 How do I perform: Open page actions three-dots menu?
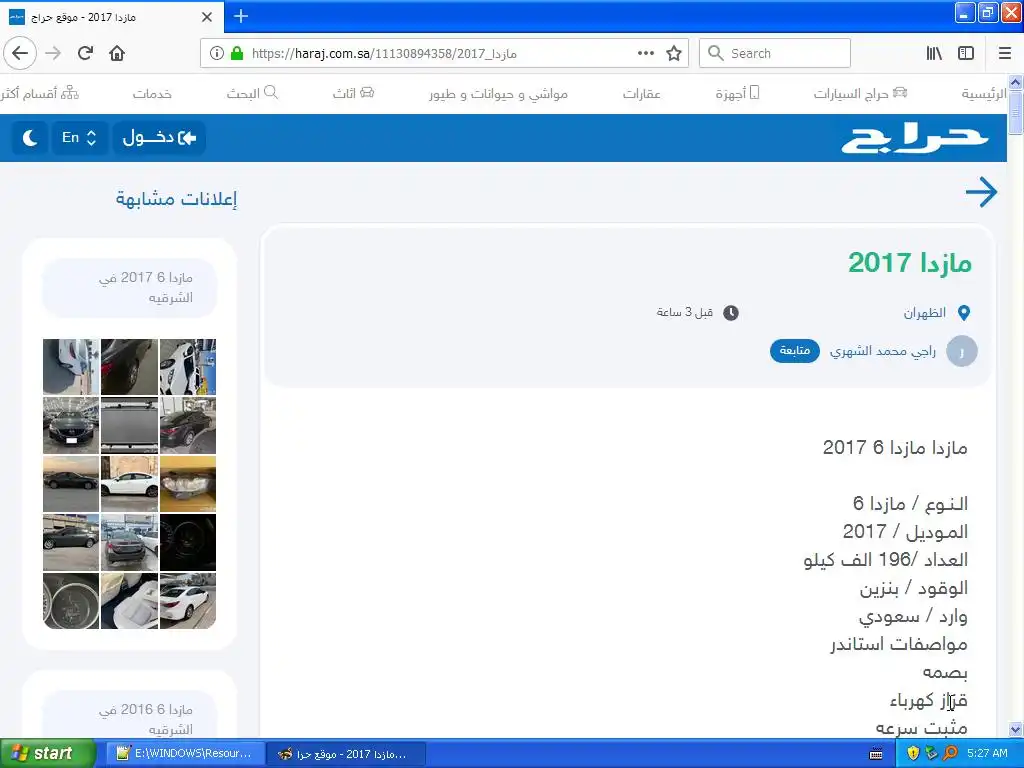point(646,54)
